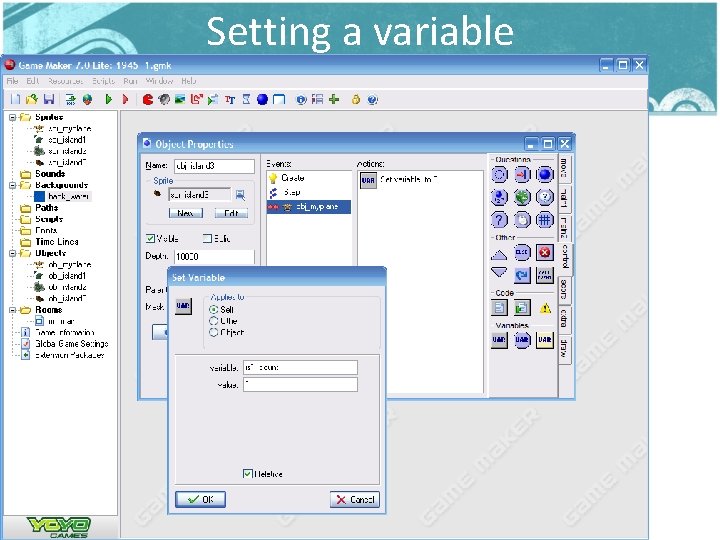Create a sprite with red Pacman icon
The height and width of the screenshot is (540, 720).
(x=147, y=99)
